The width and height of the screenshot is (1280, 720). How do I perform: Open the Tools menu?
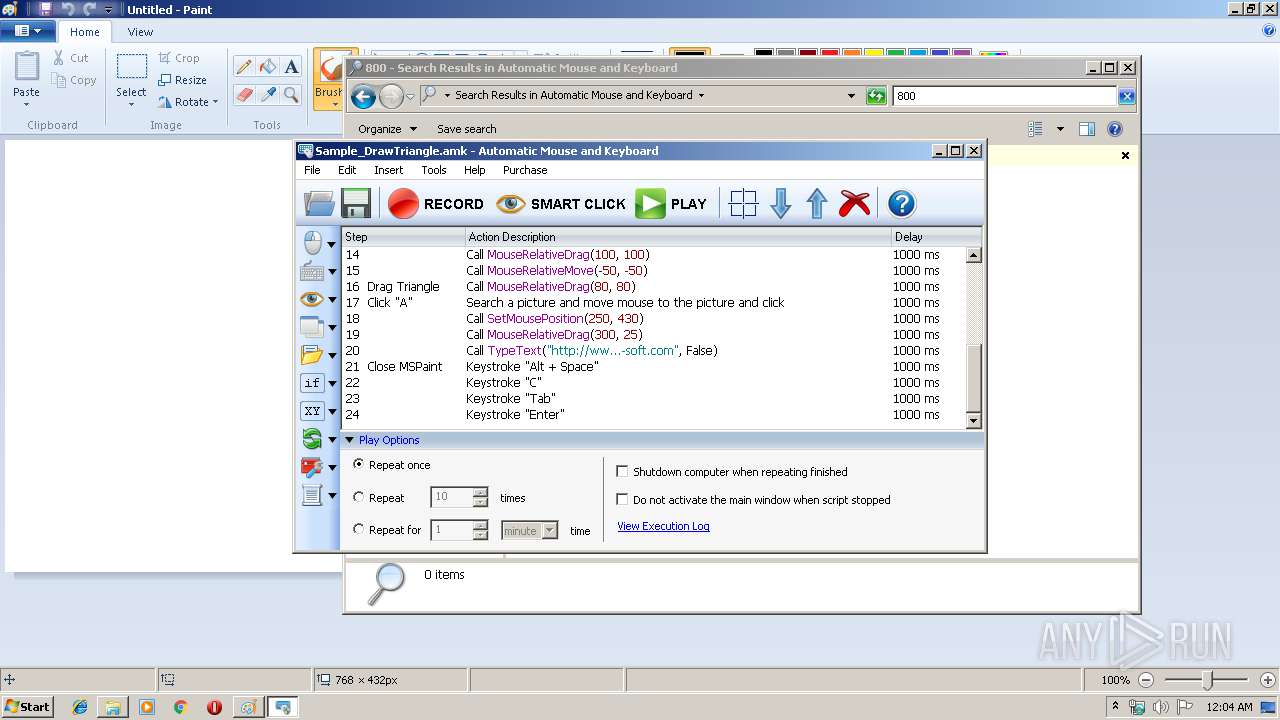tap(434, 170)
